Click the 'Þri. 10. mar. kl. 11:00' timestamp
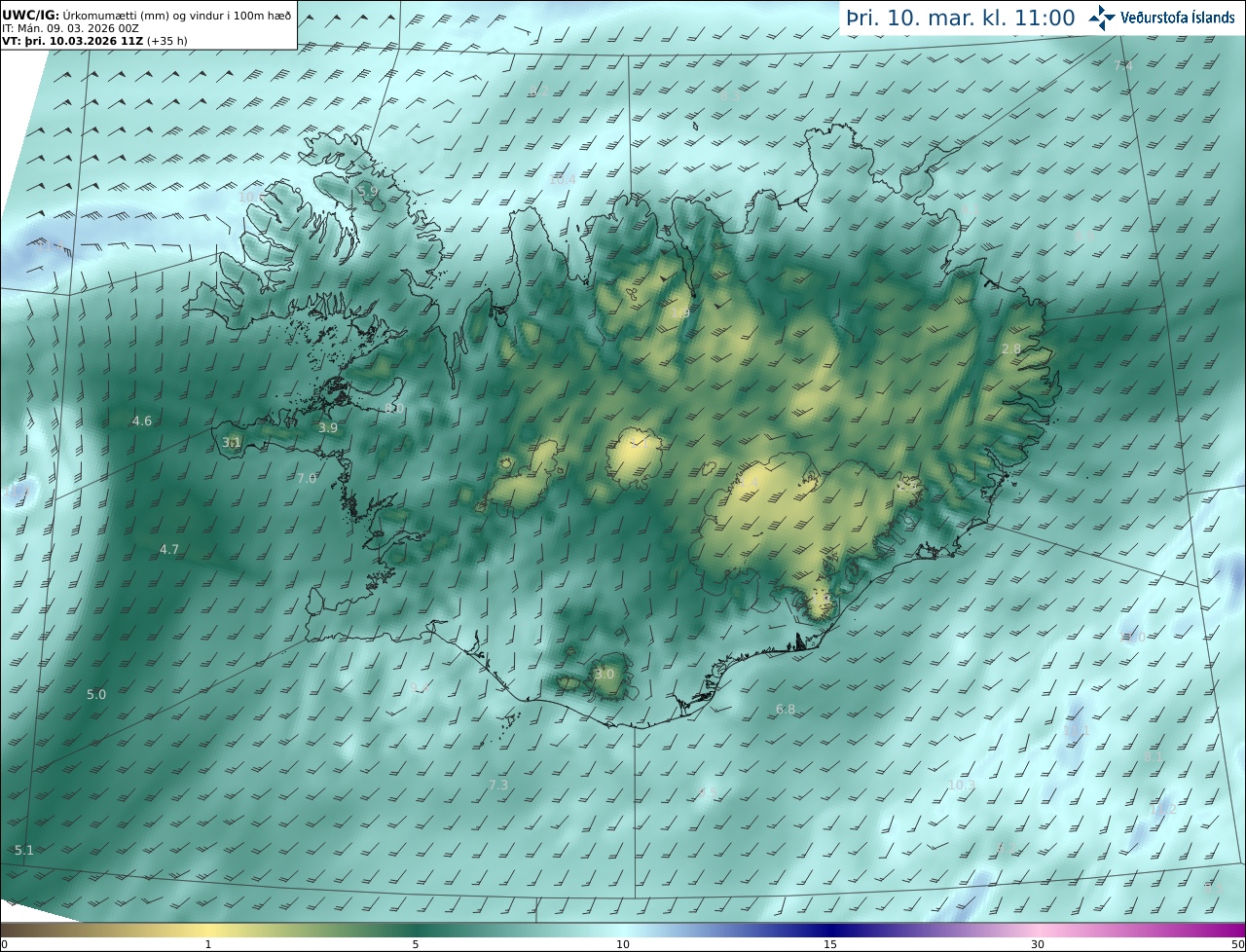Image resolution: width=1246 pixels, height=952 pixels. (x=961, y=18)
